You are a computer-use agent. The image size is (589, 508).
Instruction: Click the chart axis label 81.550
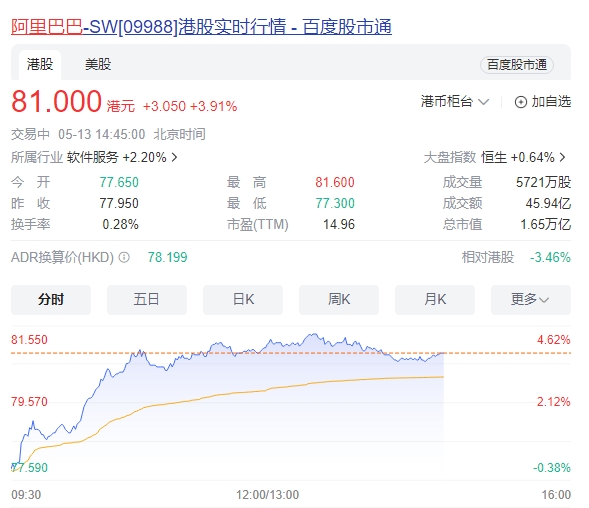click(x=29, y=340)
